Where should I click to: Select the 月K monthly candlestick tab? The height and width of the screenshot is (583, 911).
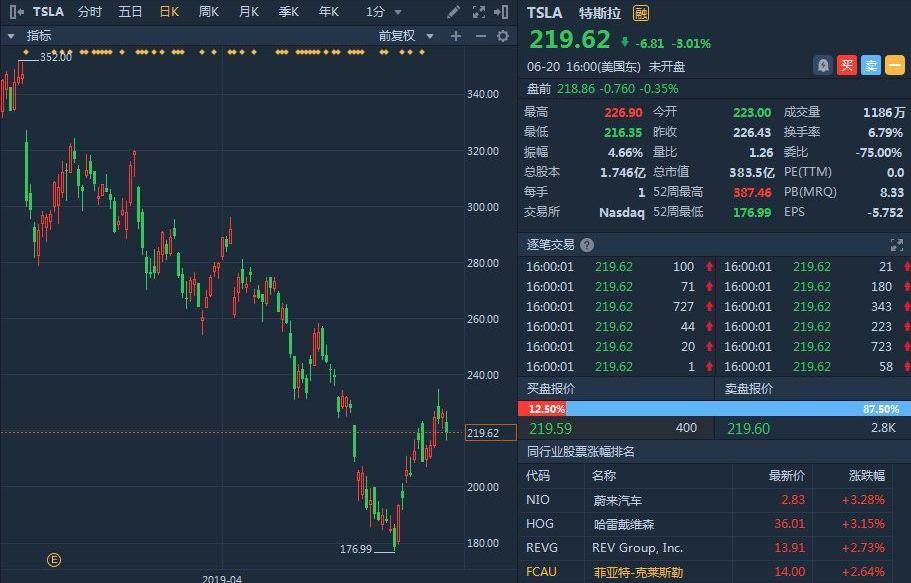point(249,12)
